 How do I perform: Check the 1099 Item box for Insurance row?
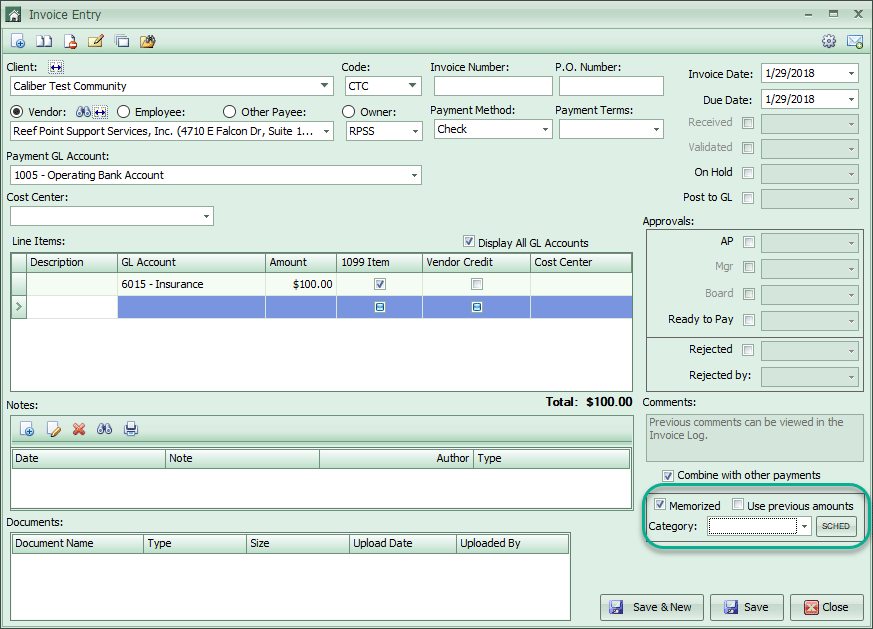(380, 284)
